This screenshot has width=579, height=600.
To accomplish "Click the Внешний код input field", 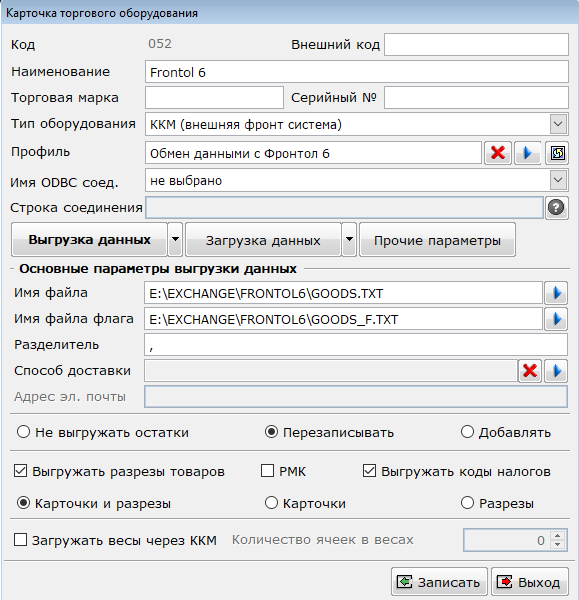I will coord(476,44).
